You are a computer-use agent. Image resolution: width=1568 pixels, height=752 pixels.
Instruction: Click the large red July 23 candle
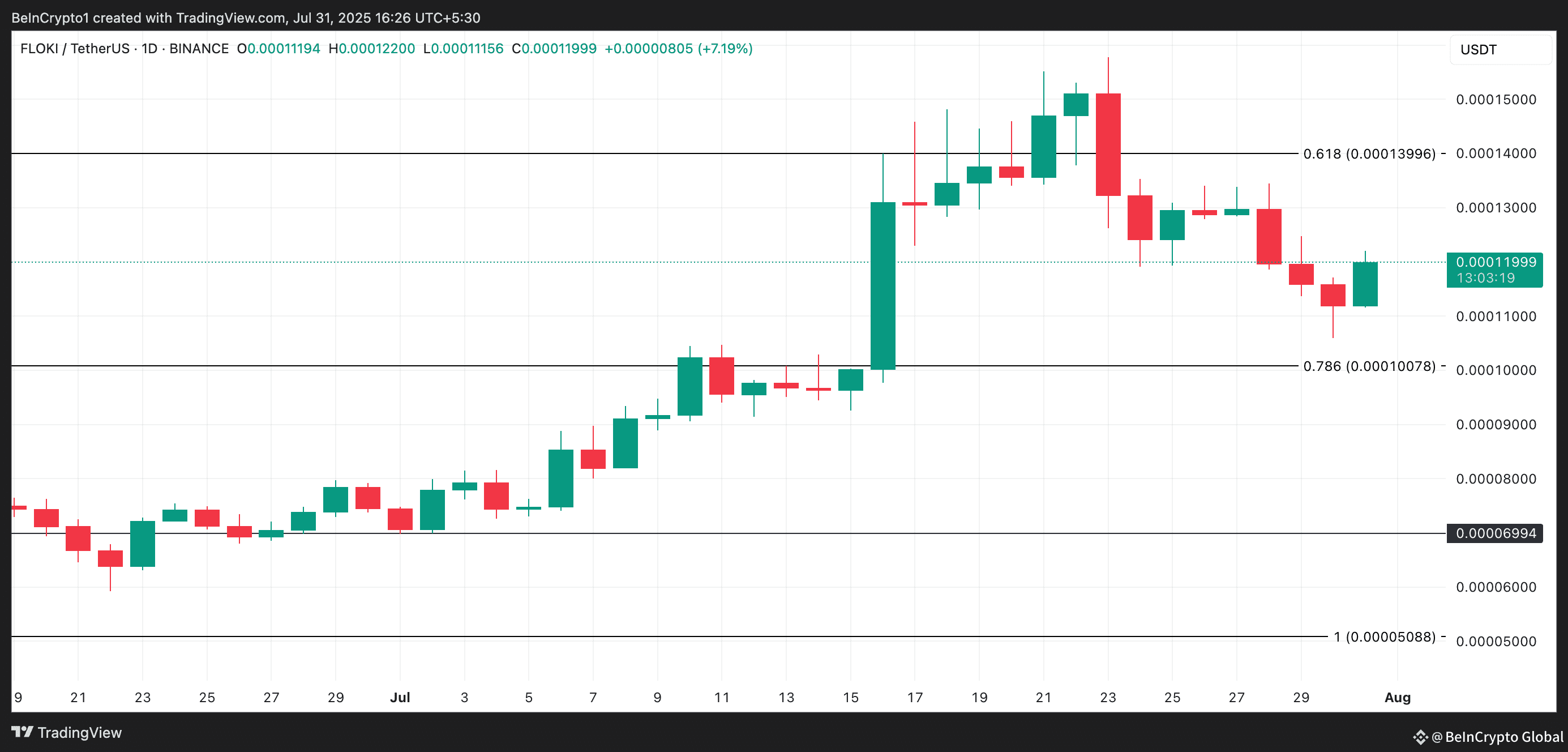click(x=1108, y=144)
